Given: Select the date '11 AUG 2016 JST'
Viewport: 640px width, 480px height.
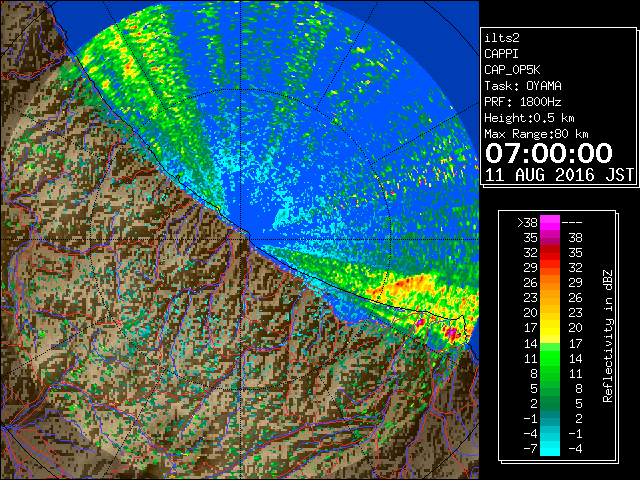Looking at the screenshot, I should click(559, 175).
